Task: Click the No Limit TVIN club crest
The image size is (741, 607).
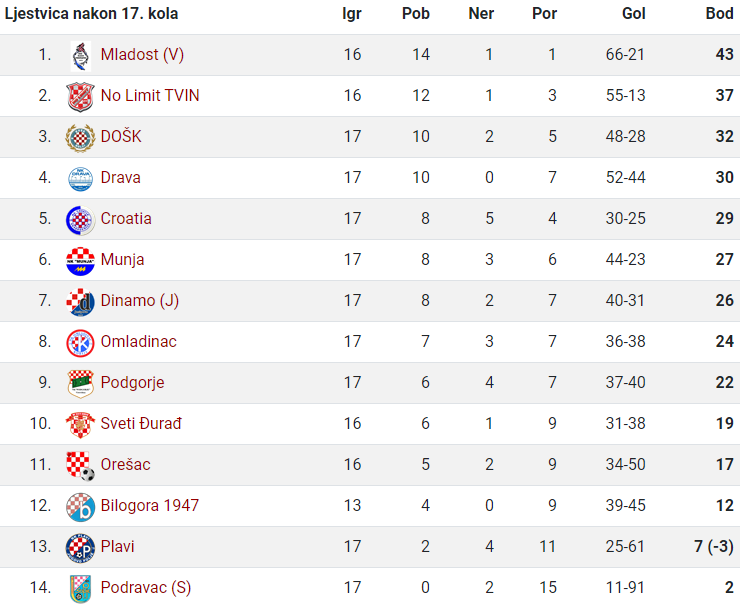Action: tap(80, 96)
